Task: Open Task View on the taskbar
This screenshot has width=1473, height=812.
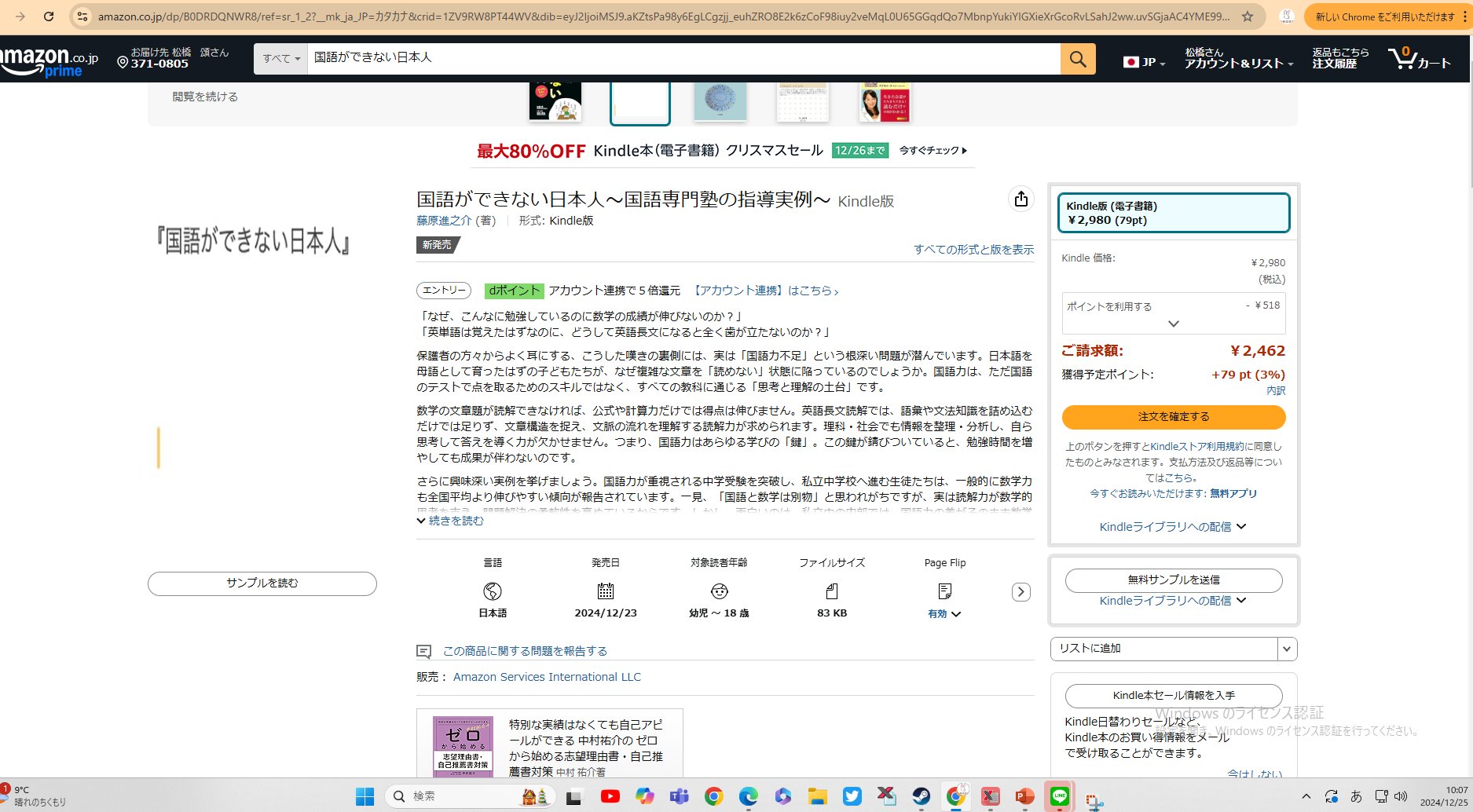Action: click(x=574, y=797)
